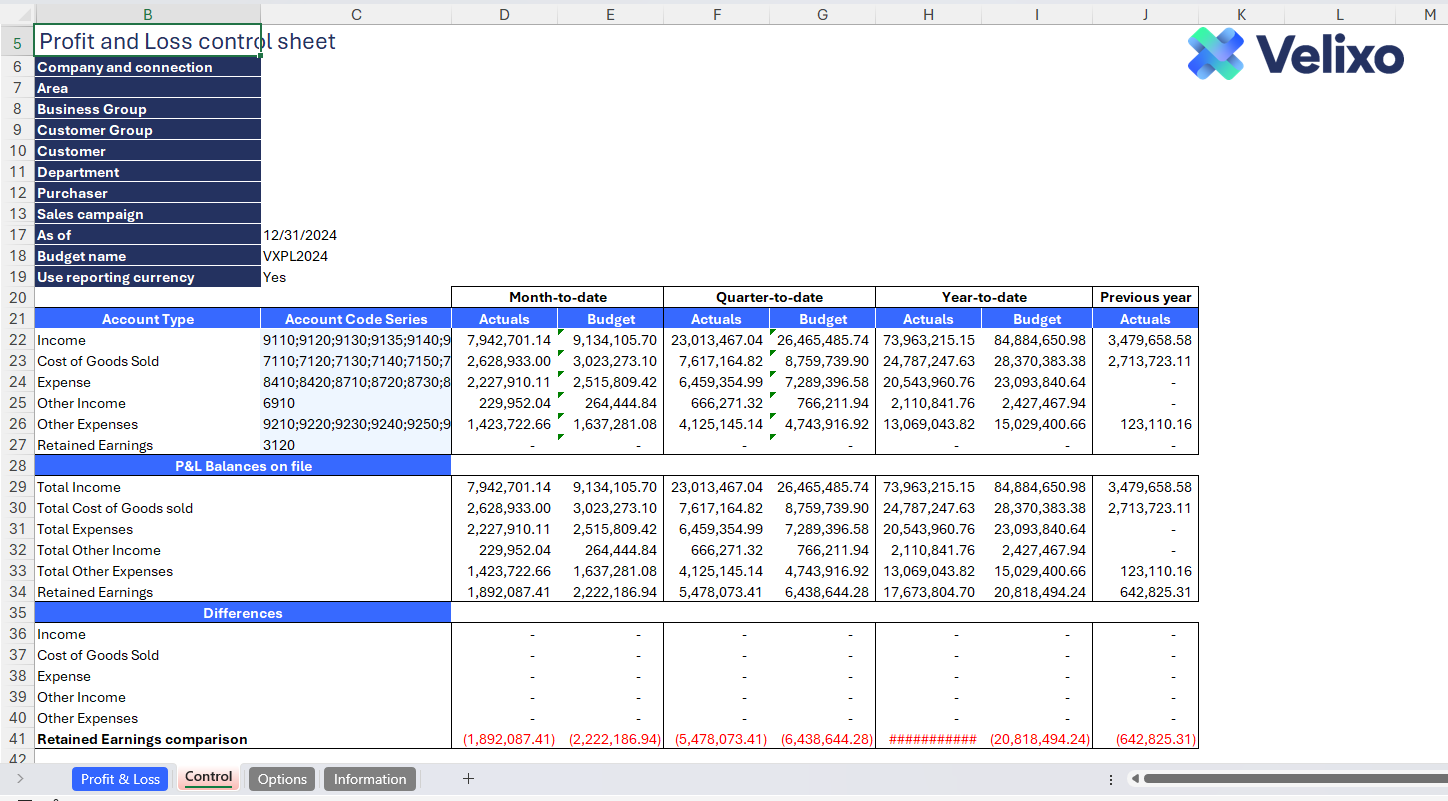1448x801 pixels.
Task: Click the three-dot tab bar options handle
Action: click(x=1111, y=779)
